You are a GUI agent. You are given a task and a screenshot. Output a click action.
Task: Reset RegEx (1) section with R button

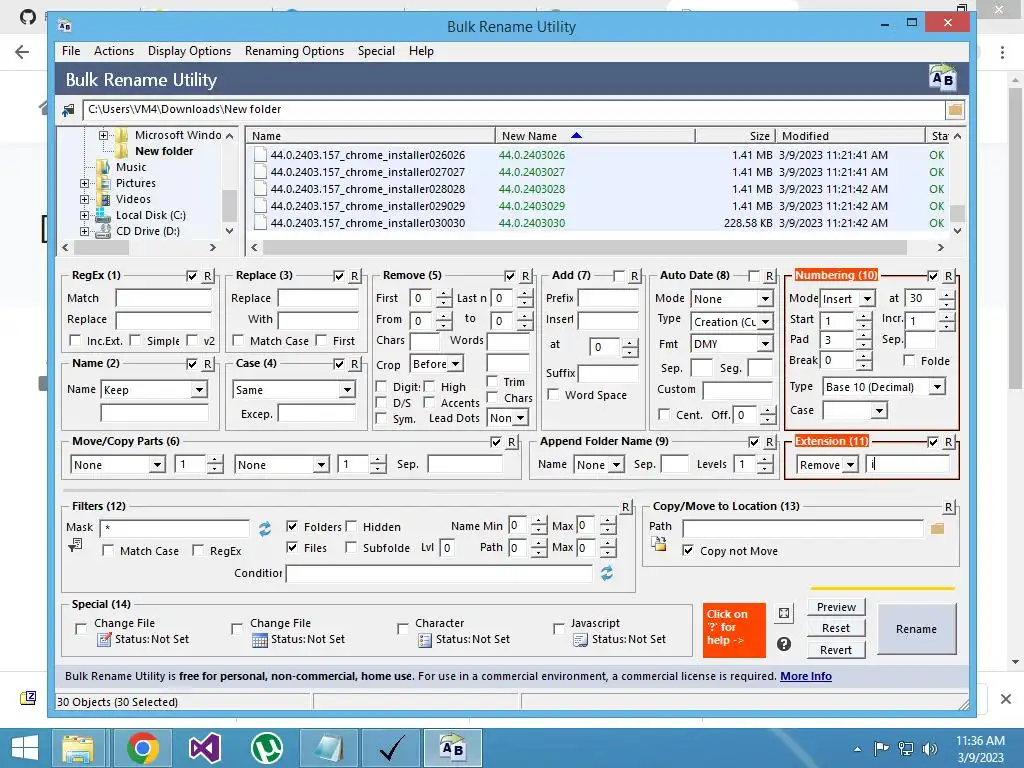[208, 276]
